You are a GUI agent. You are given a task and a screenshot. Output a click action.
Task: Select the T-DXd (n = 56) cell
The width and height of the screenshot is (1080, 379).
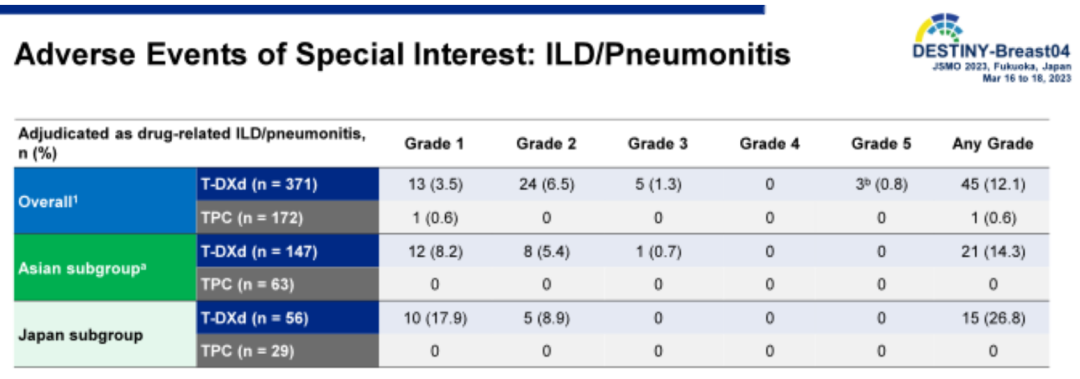pos(288,318)
